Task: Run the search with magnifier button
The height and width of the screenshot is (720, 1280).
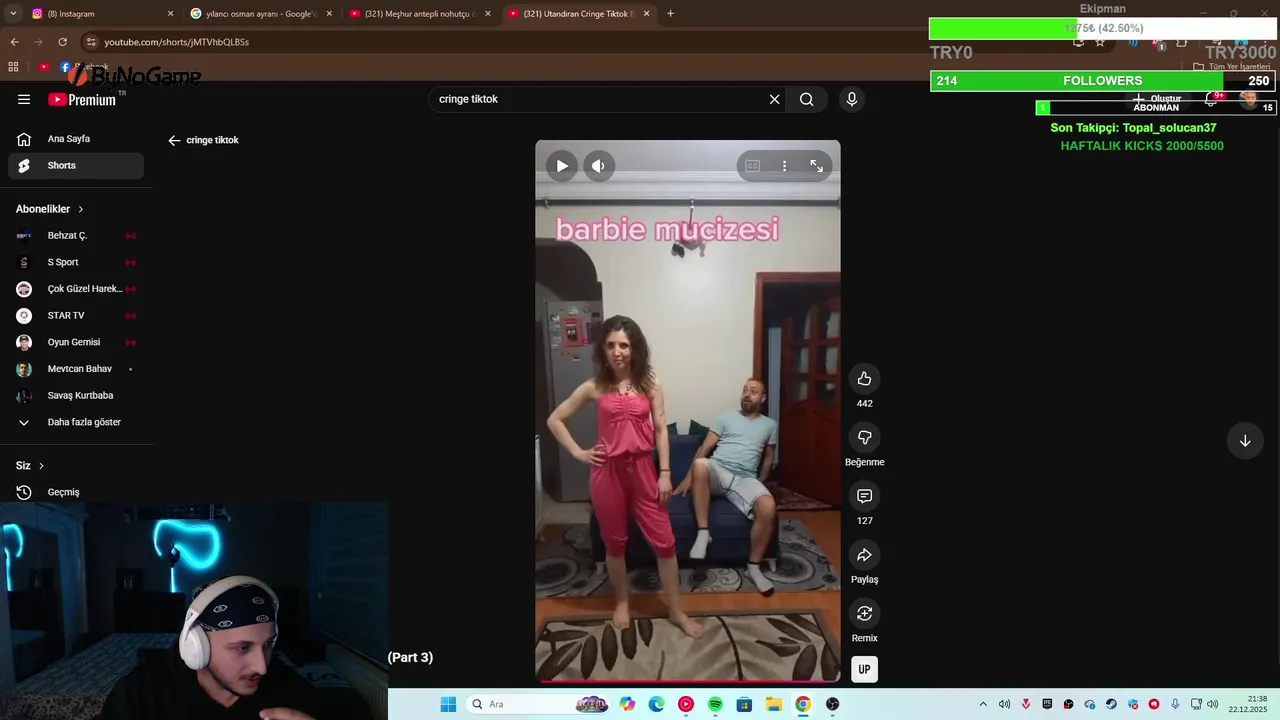Action: tap(807, 99)
